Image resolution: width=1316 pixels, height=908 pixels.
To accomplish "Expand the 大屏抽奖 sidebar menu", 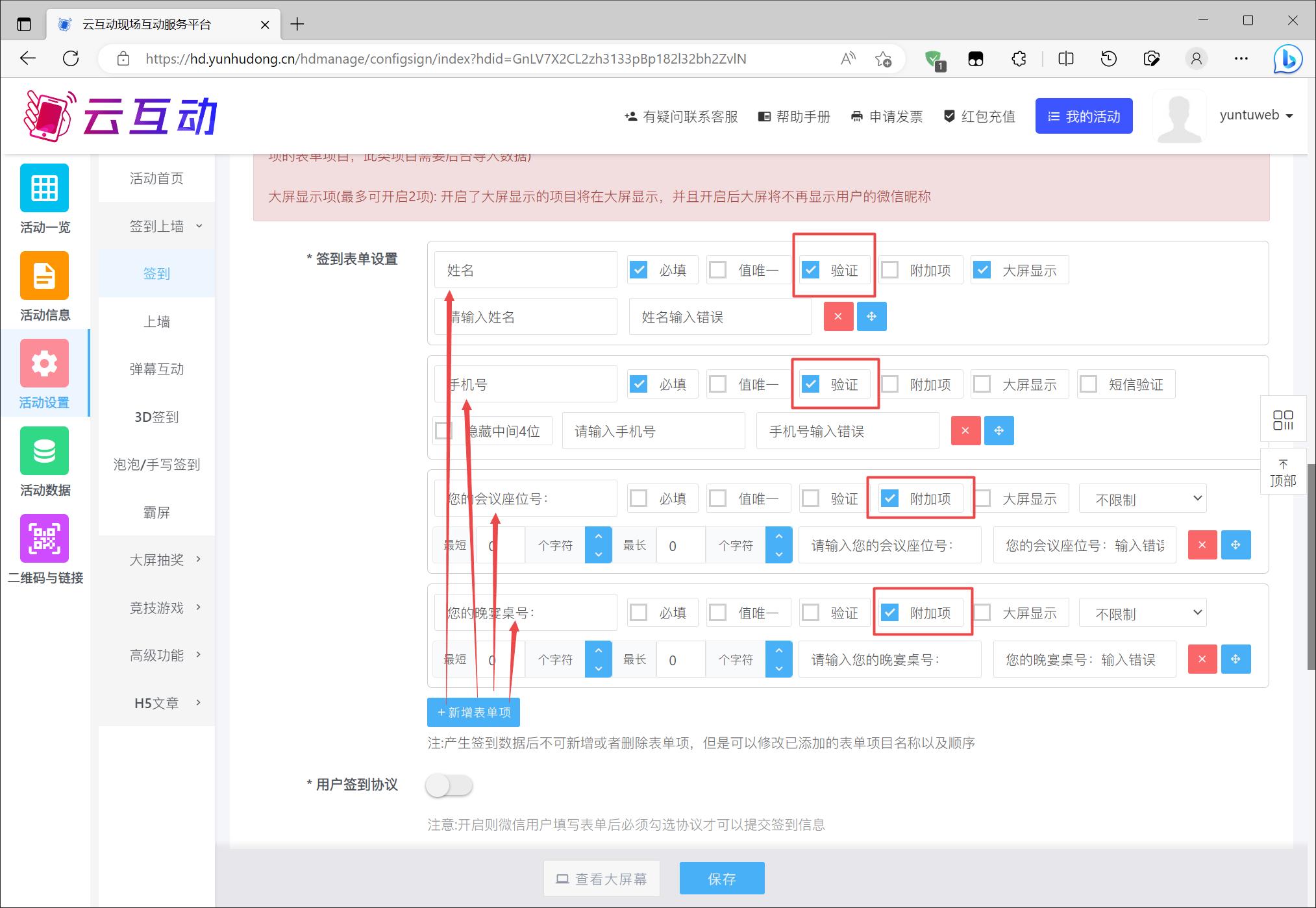I will tap(156, 559).
